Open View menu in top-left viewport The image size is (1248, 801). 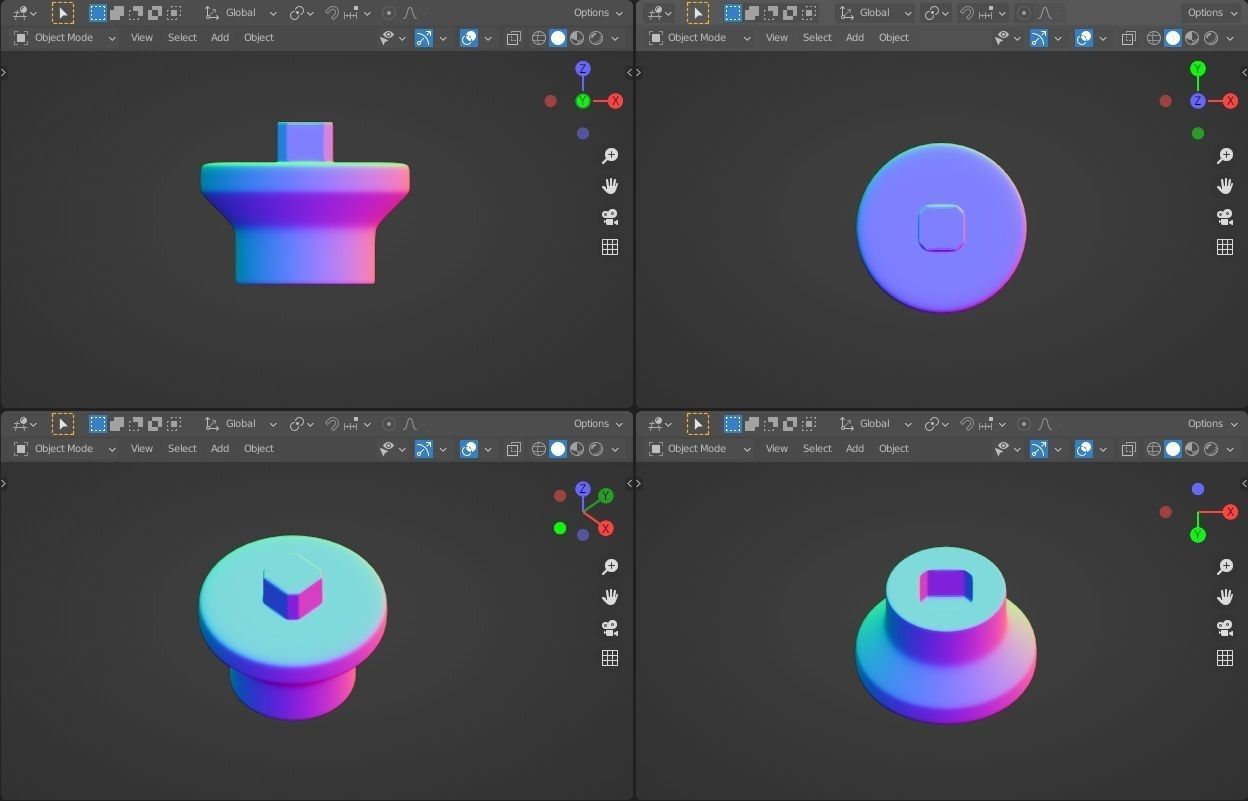coord(142,38)
